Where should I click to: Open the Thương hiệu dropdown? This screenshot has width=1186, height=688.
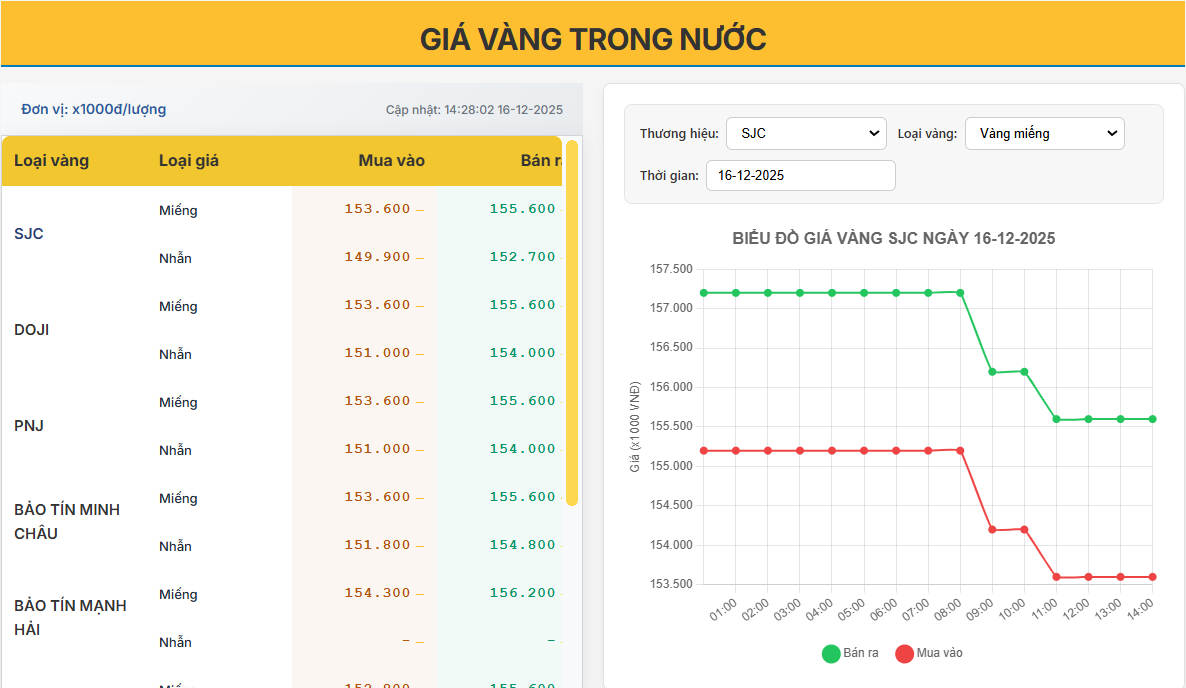coord(806,132)
